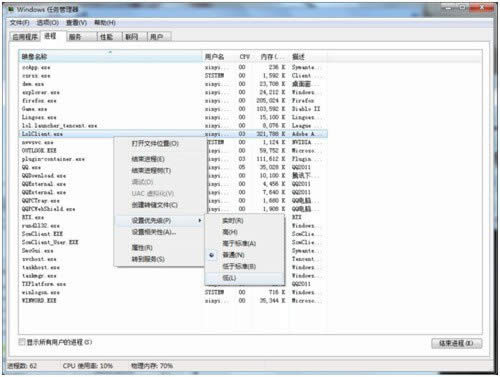Sort by CPU column header
The image size is (500, 377).
point(244,57)
